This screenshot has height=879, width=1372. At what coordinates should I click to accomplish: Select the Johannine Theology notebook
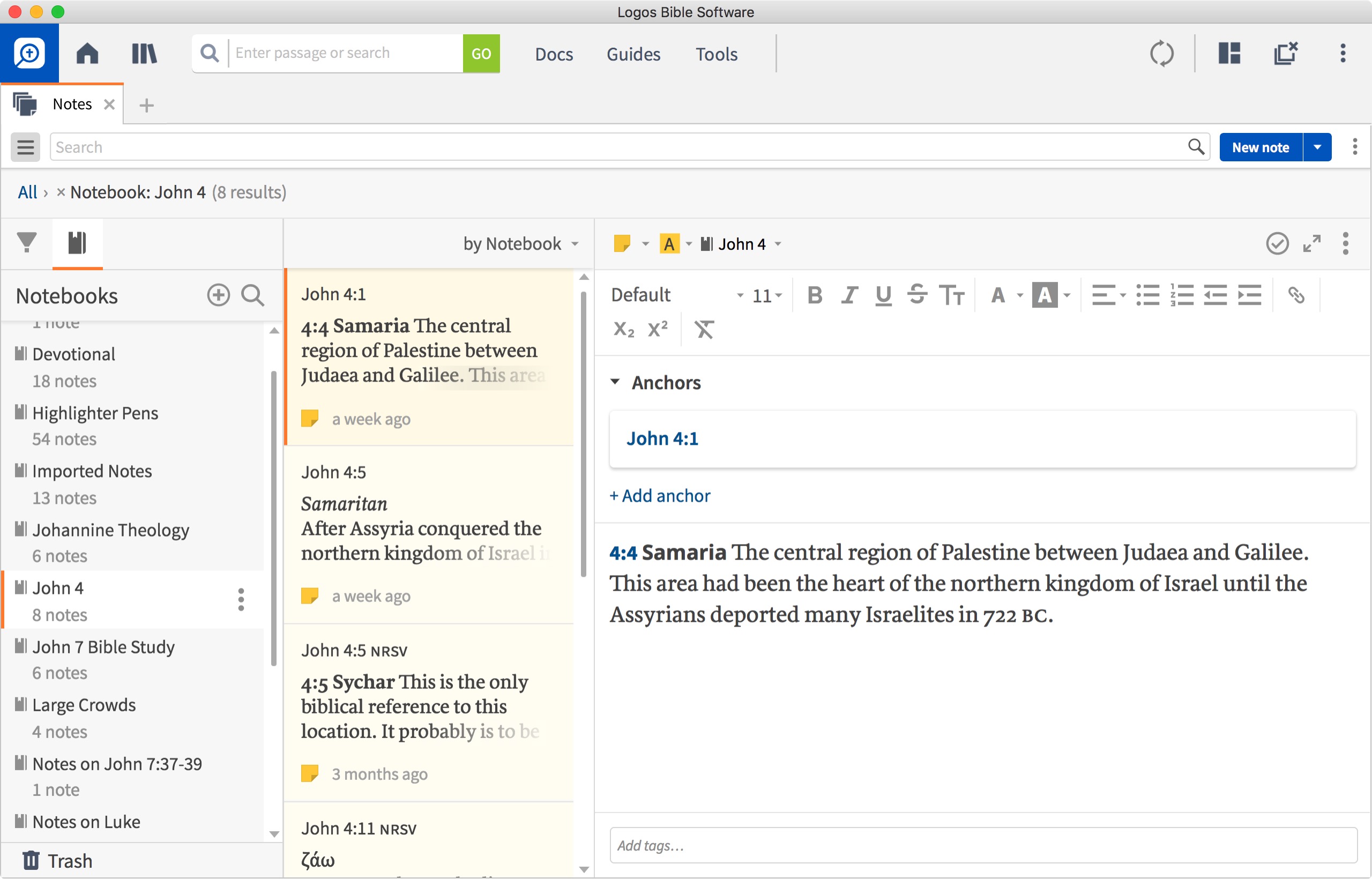(133, 542)
